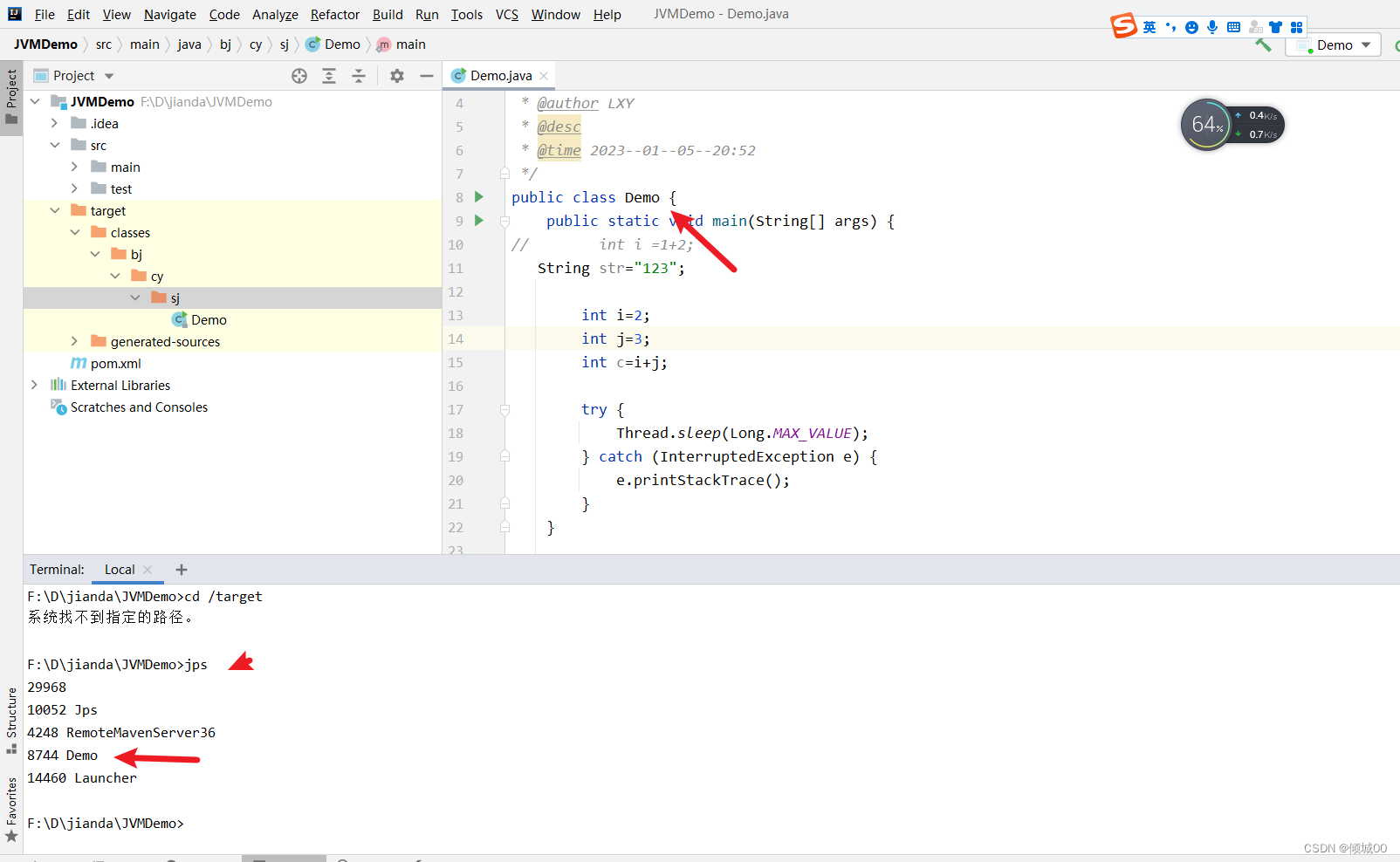Open the Favorites side tool window tab

coord(11,810)
